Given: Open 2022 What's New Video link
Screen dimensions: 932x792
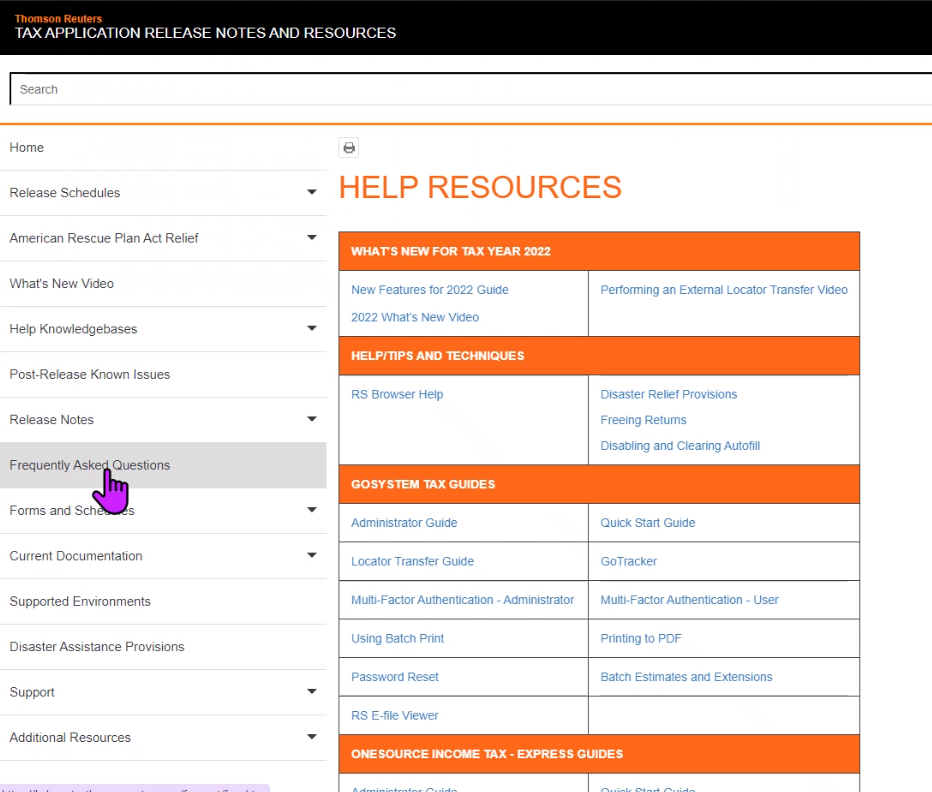Looking at the screenshot, I should coord(415,317).
